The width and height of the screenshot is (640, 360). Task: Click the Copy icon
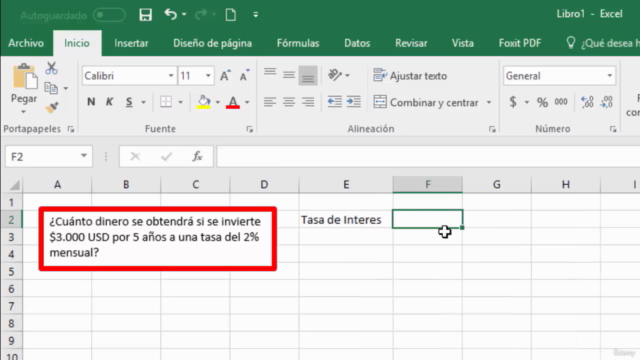(51, 88)
